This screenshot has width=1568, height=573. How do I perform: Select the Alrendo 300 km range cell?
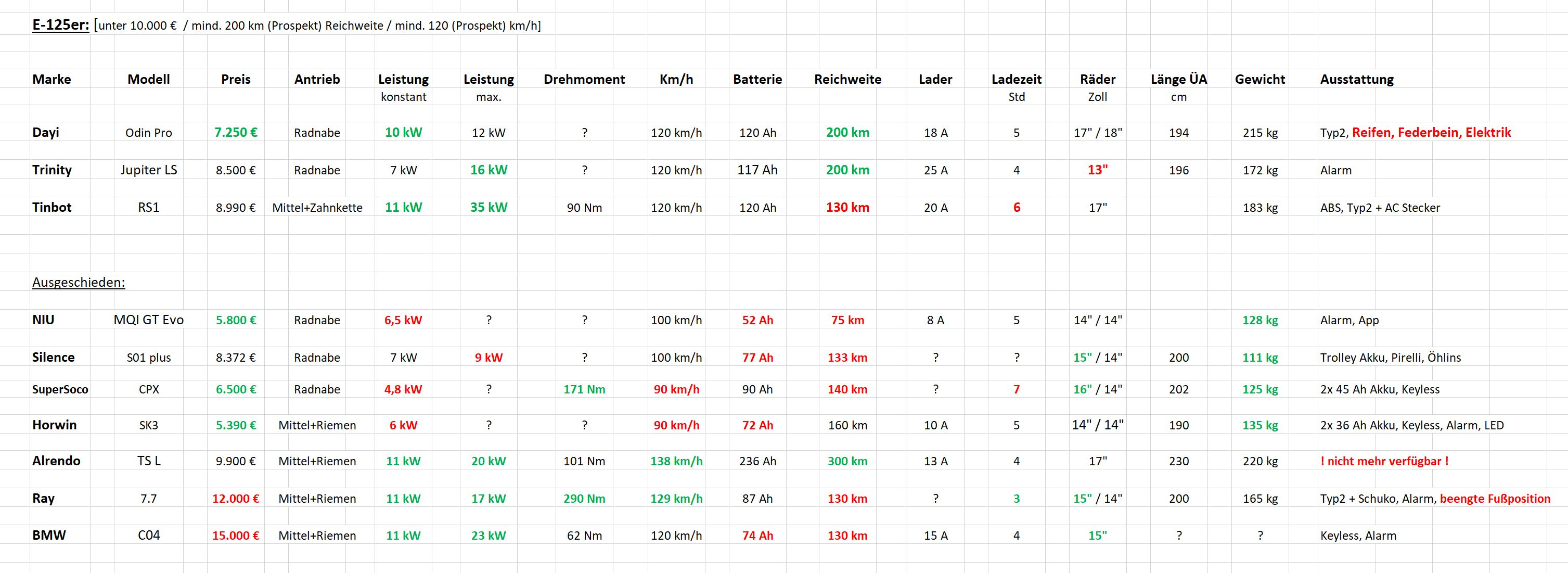tap(847, 461)
